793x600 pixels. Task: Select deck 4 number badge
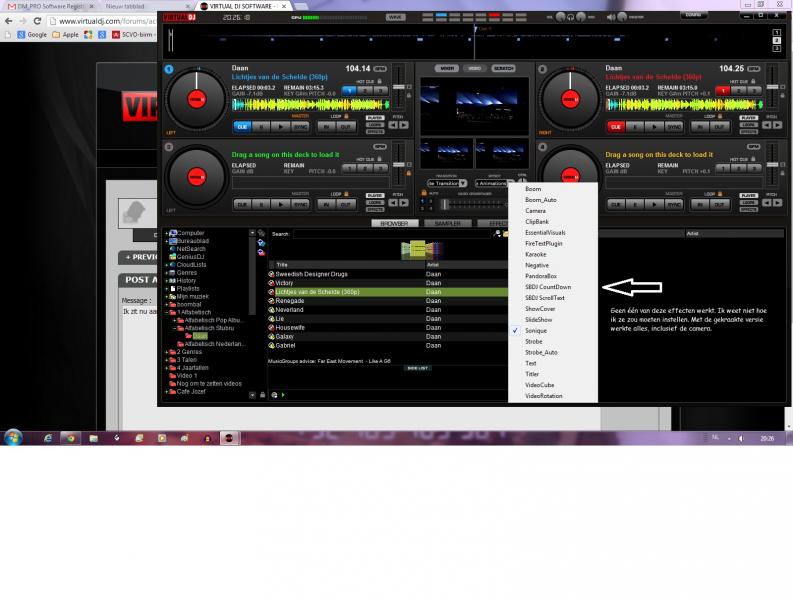pyautogui.click(x=542, y=147)
